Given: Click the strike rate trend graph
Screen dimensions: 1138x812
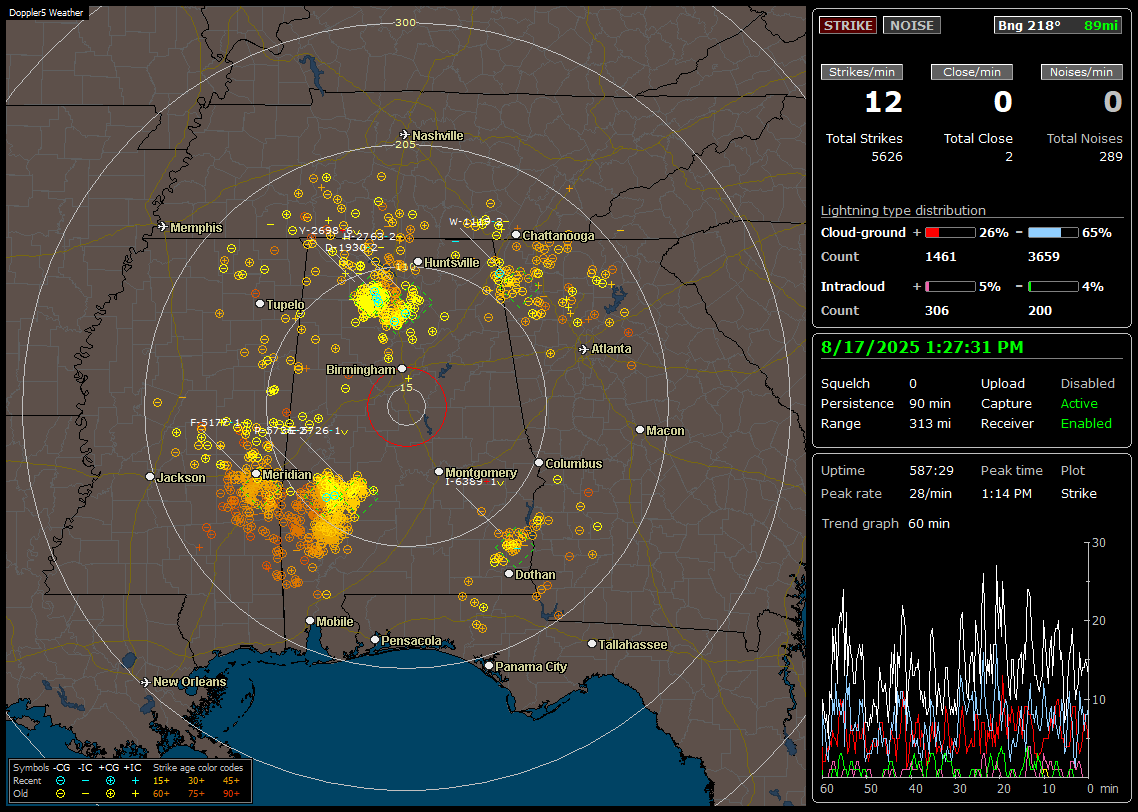Looking at the screenshot, I should 955,660.
